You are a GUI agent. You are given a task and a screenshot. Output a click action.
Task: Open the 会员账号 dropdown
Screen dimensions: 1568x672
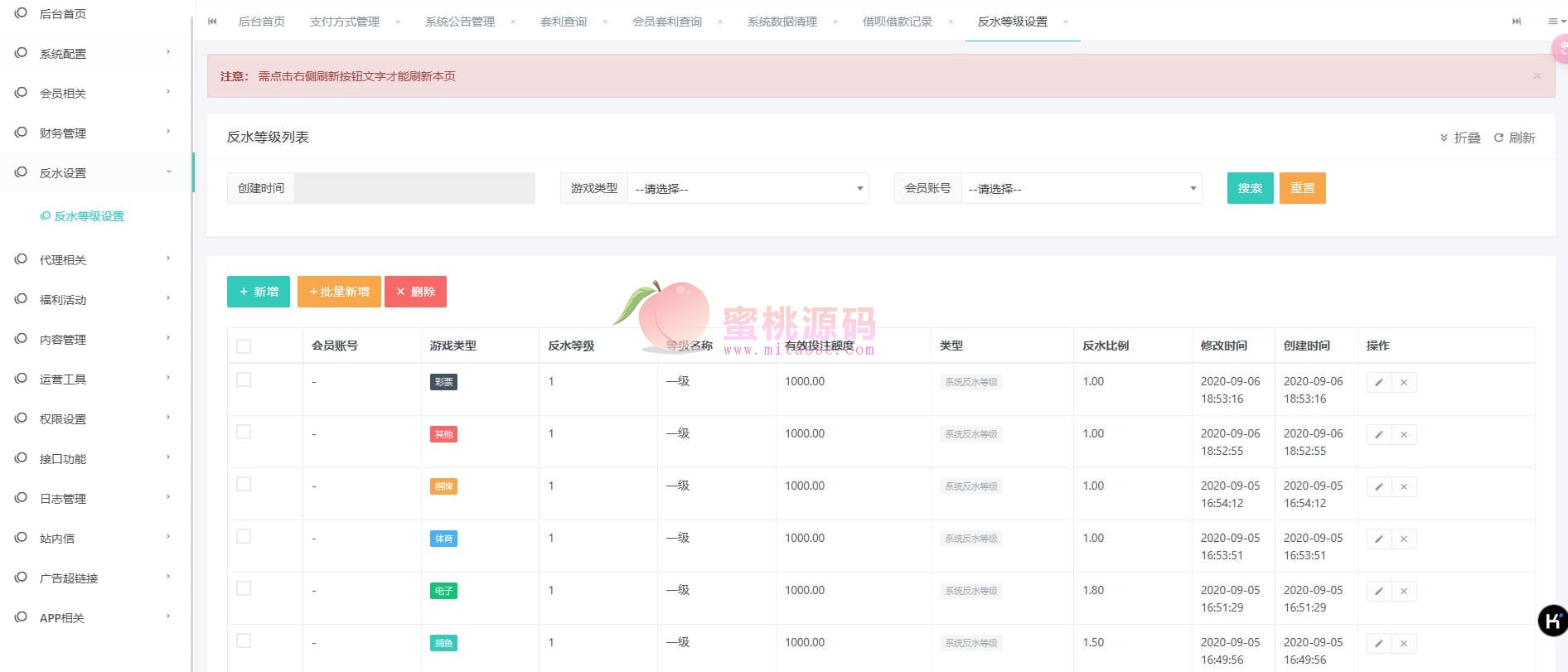pos(1081,189)
